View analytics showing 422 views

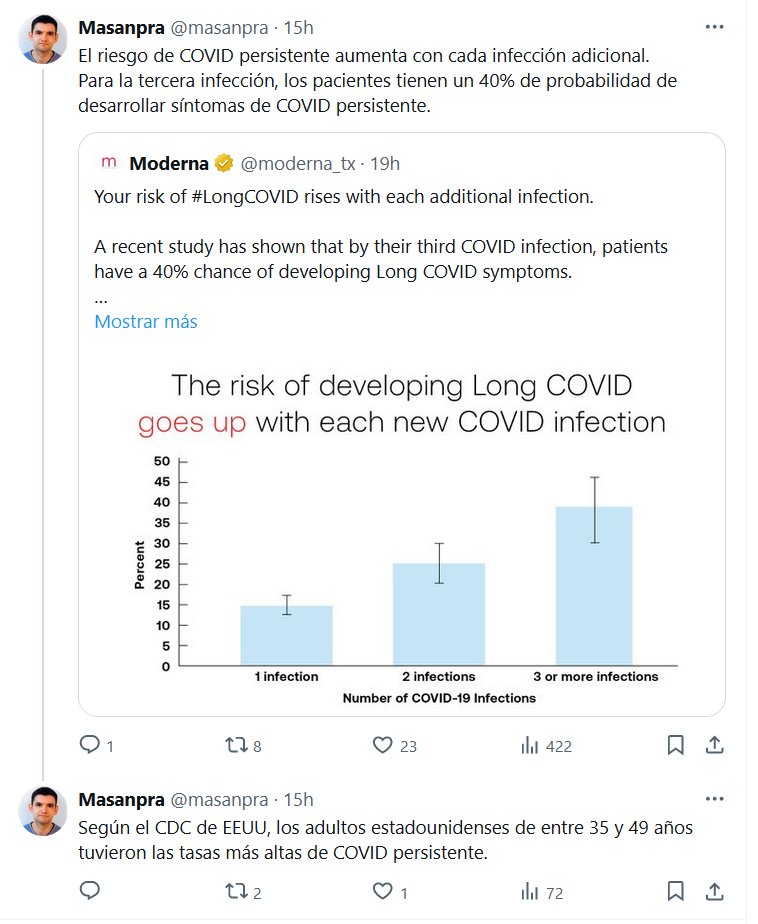[x=530, y=745]
